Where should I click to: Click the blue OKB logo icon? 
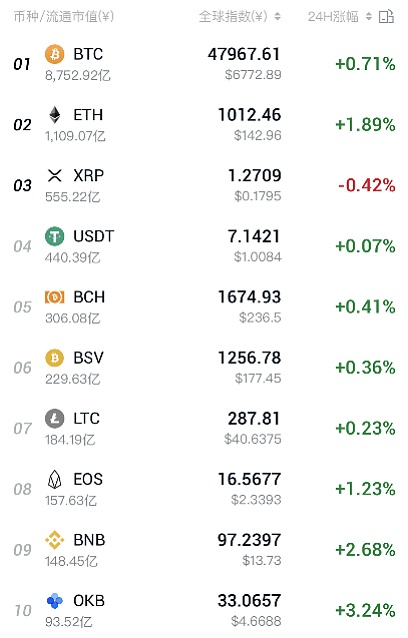click(55, 601)
